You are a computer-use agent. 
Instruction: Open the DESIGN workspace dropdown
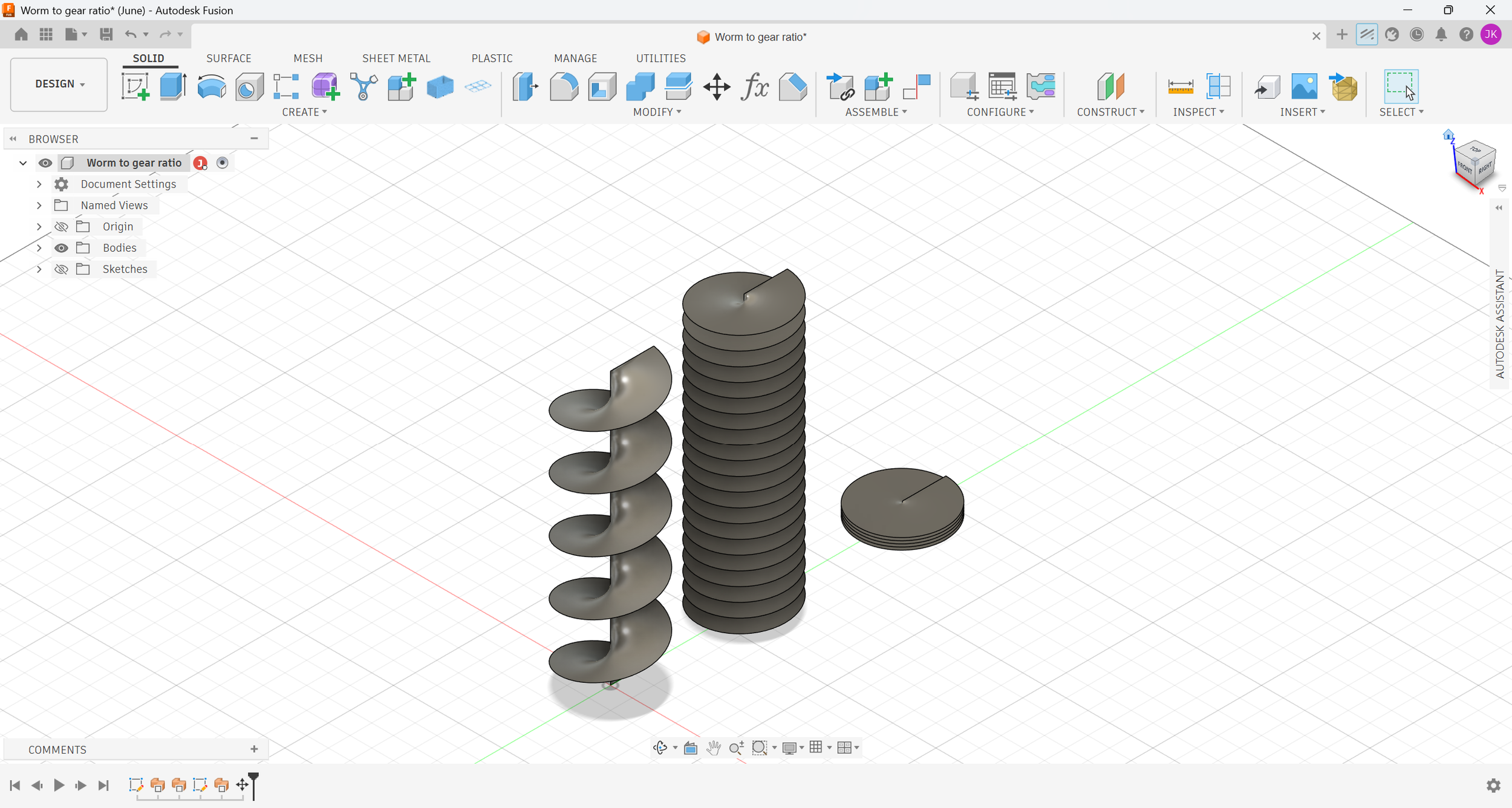tap(59, 84)
